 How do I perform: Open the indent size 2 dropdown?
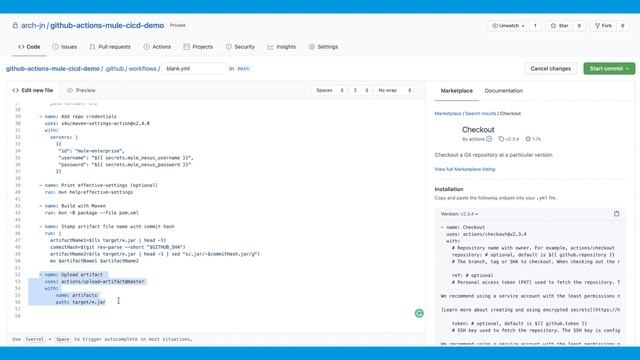360,90
